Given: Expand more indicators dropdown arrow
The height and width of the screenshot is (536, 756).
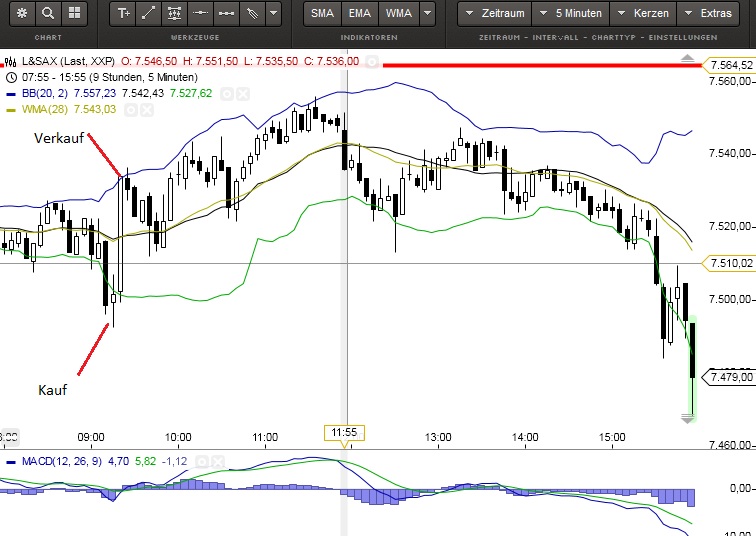Looking at the screenshot, I should pyautogui.click(x=427, y=13).
